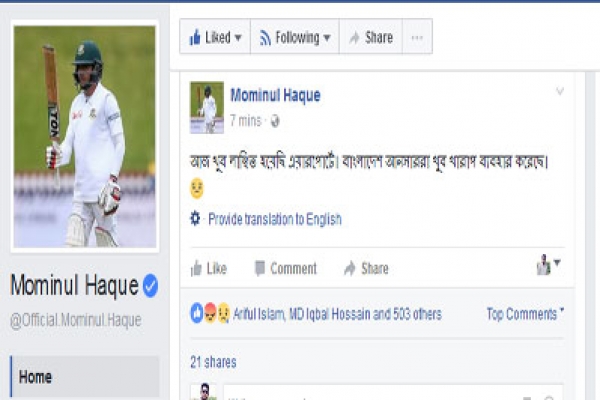
Task: Click the sad reaction icon in reactions
Action: pos(223,313)
